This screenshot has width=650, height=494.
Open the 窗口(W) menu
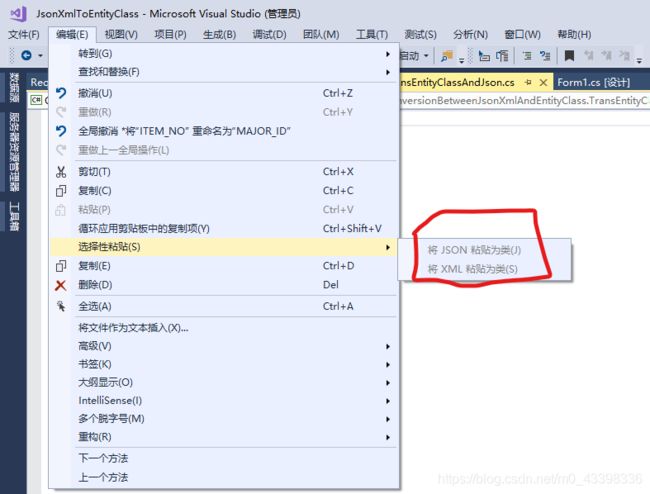(522, 34)
